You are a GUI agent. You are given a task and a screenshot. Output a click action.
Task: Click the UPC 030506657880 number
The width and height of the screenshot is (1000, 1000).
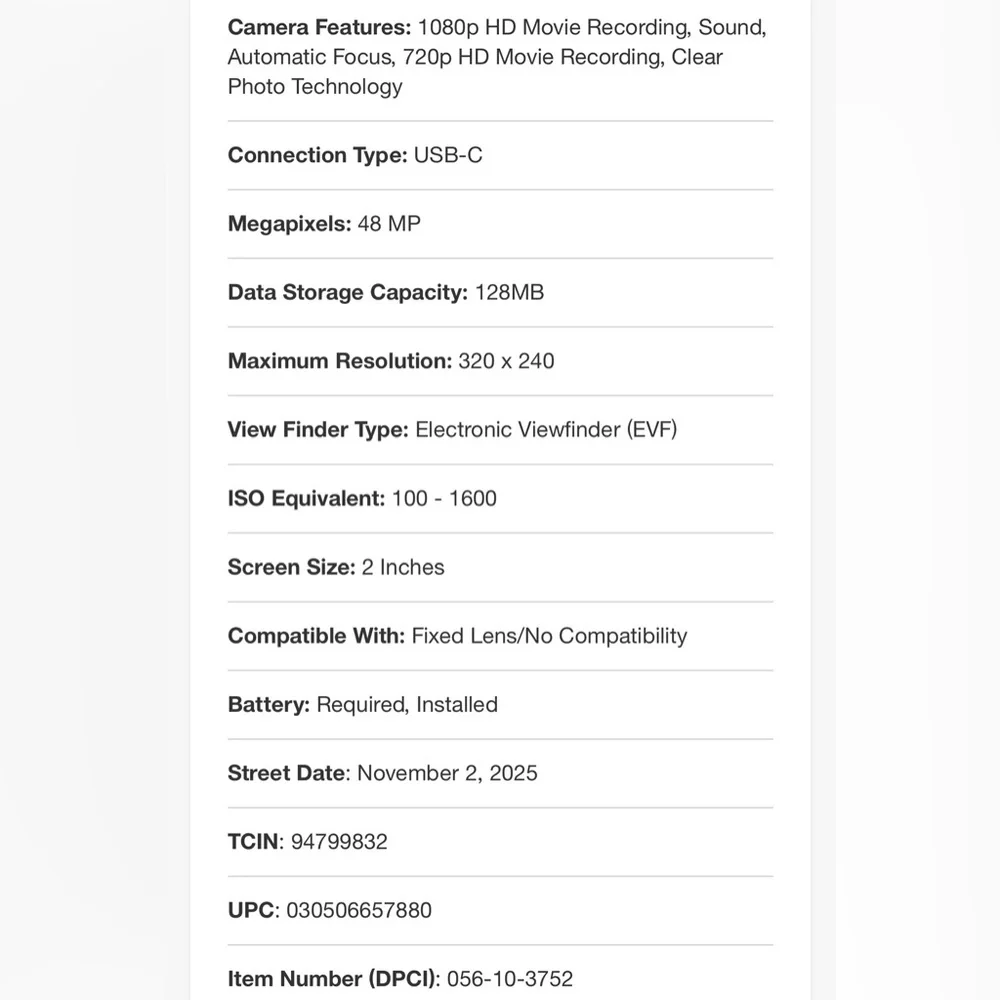coord(359,911)
